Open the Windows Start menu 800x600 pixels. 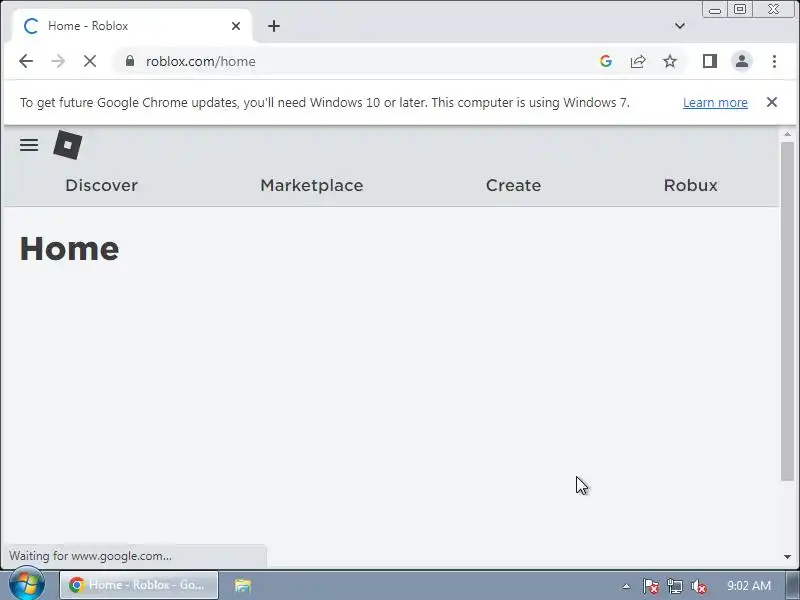[26, 584]
